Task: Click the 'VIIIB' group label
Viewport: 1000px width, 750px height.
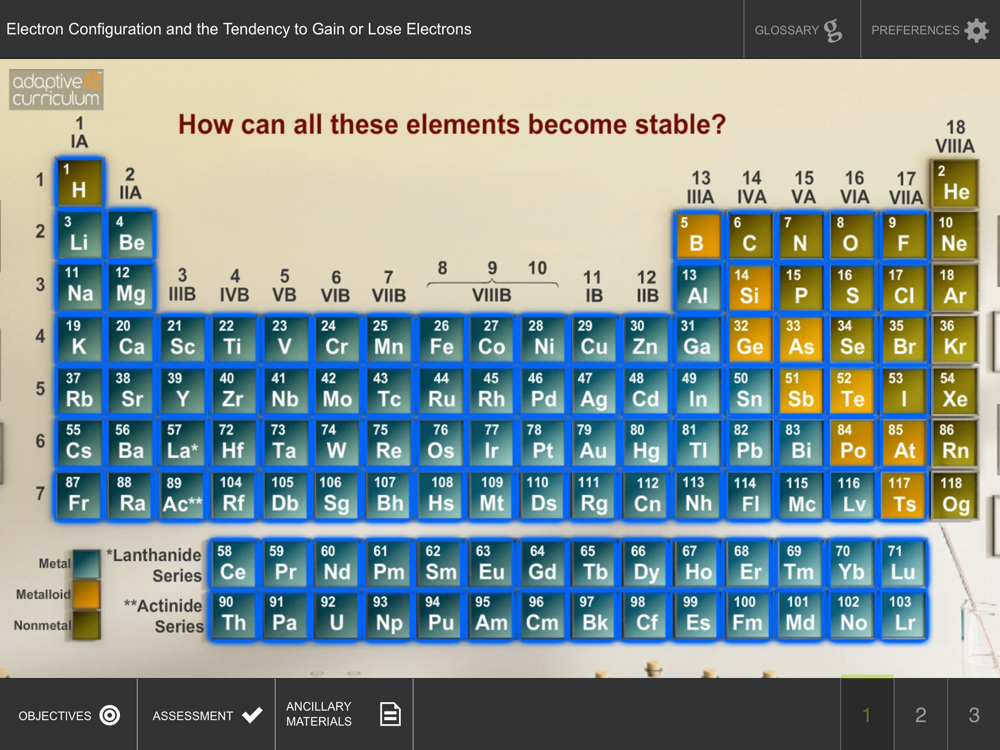Action: (492, 295)
